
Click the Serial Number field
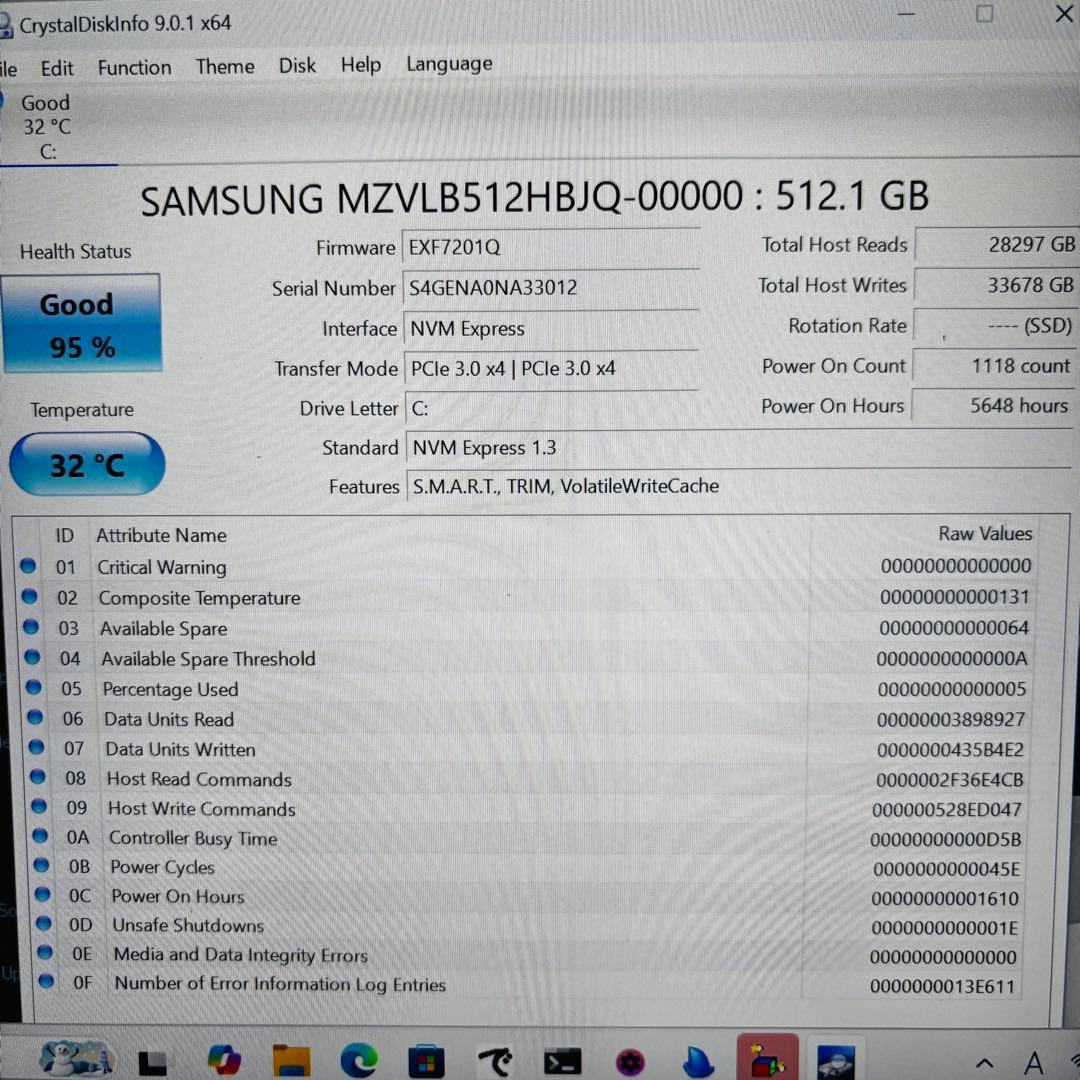pos(550,287)
